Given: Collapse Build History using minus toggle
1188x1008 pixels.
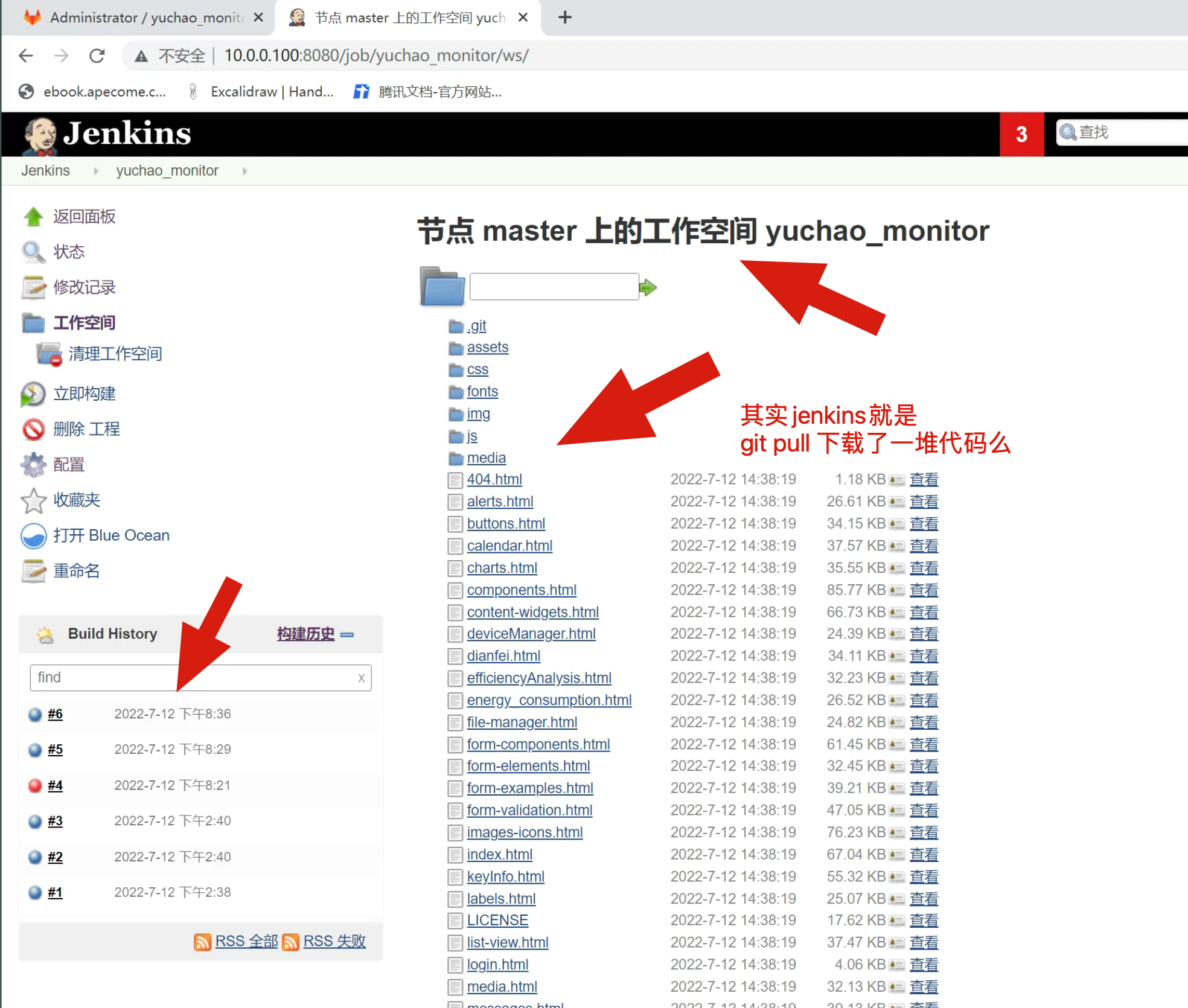Looking at the screenshot, I should (347, 635).
